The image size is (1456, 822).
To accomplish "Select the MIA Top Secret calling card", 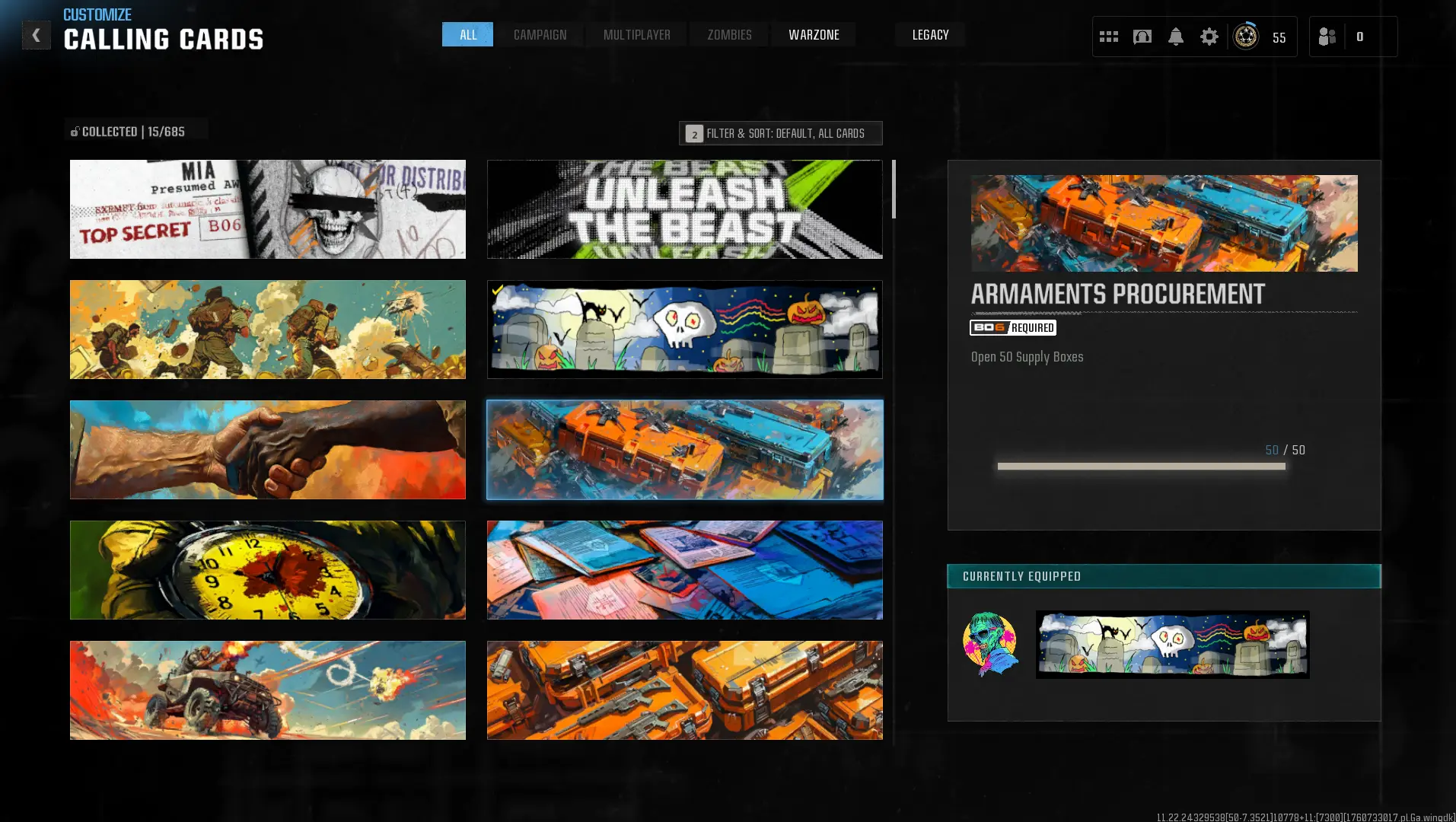I will click(268, 209).
